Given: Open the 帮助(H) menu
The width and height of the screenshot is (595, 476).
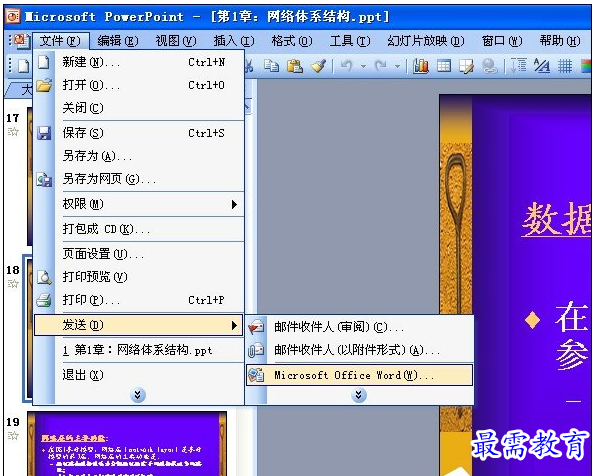Looking at the screenshot, I should 560,41.
